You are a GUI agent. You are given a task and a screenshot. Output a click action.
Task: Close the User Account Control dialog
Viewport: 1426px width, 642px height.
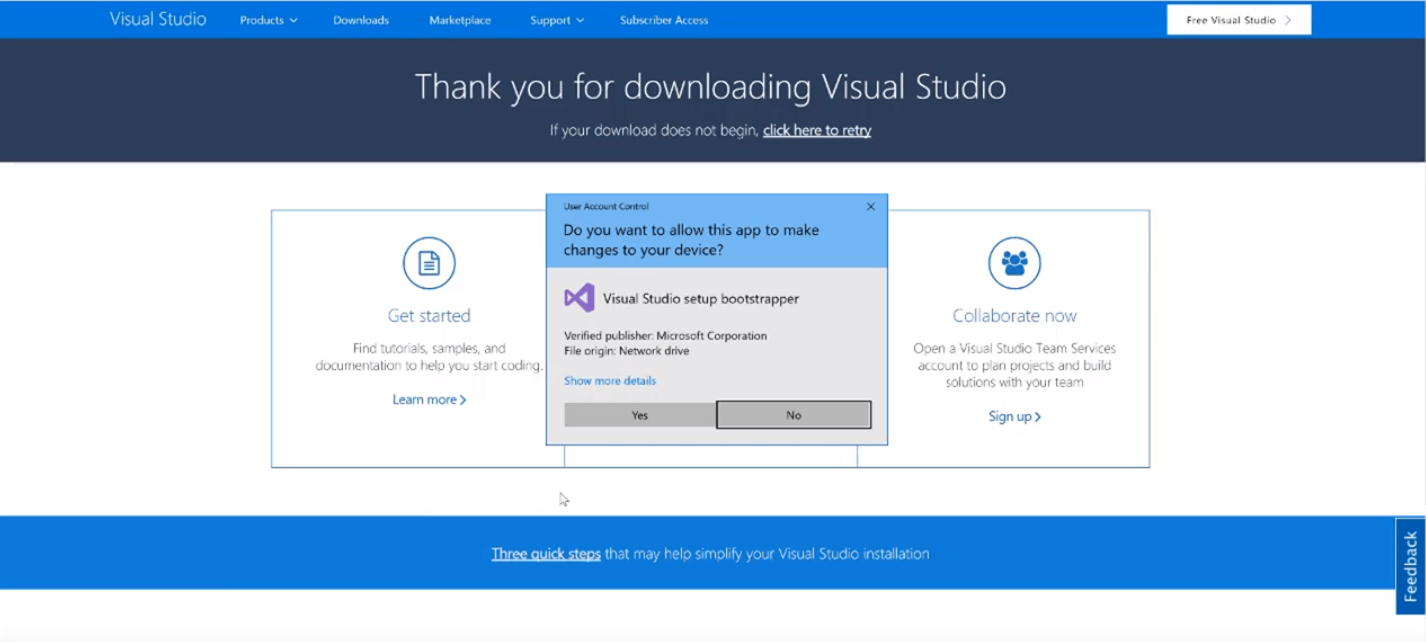[x=870, y=207]
